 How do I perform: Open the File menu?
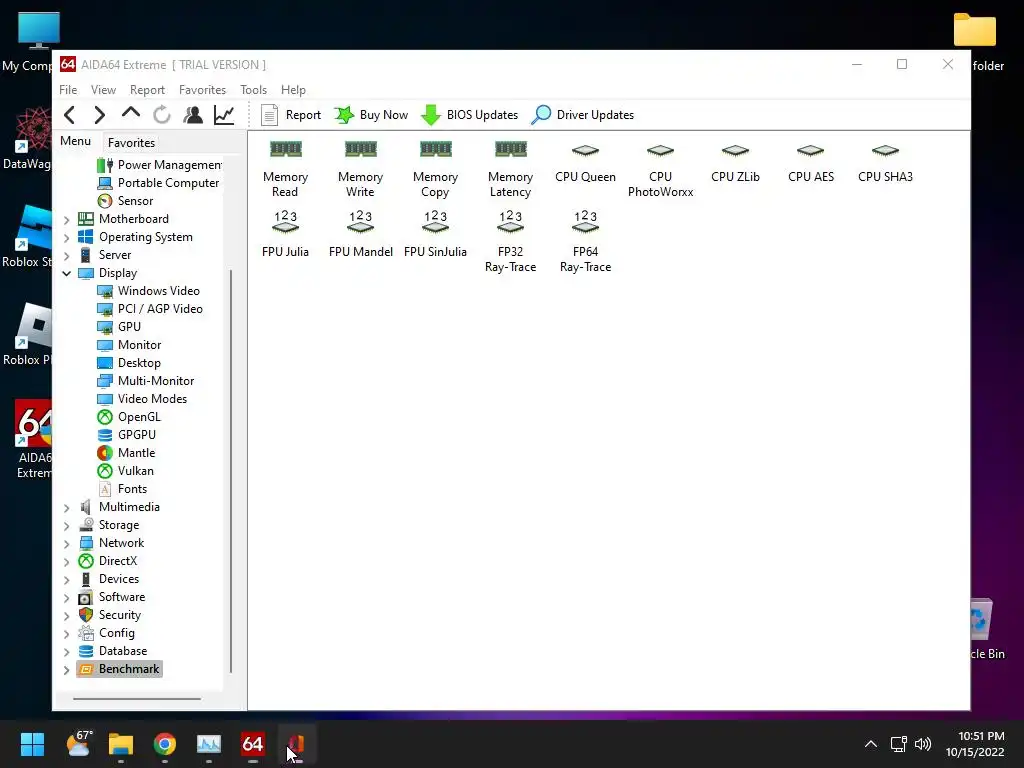(x=68, y=89)
